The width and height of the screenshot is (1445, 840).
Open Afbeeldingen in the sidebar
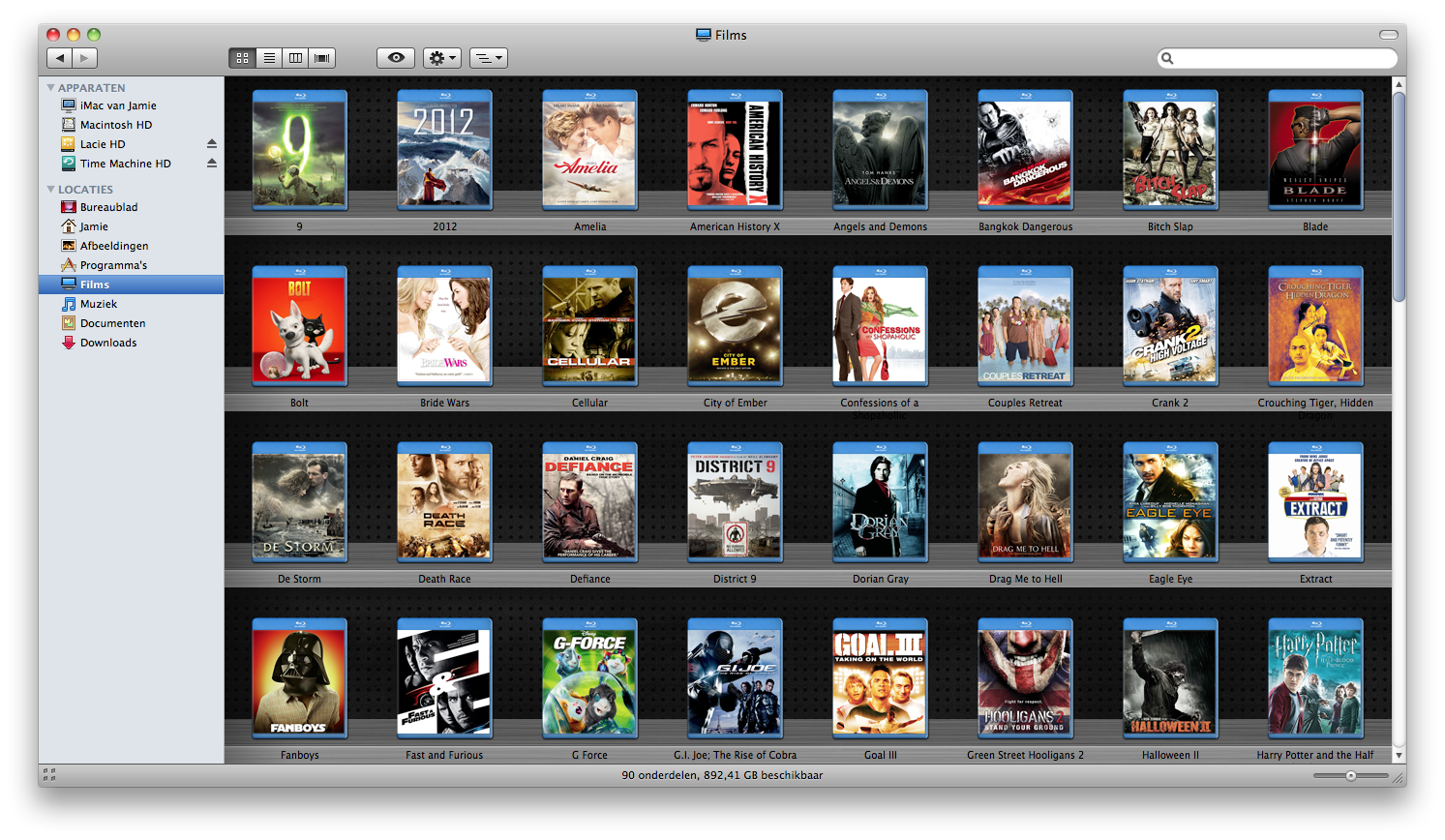131,246
